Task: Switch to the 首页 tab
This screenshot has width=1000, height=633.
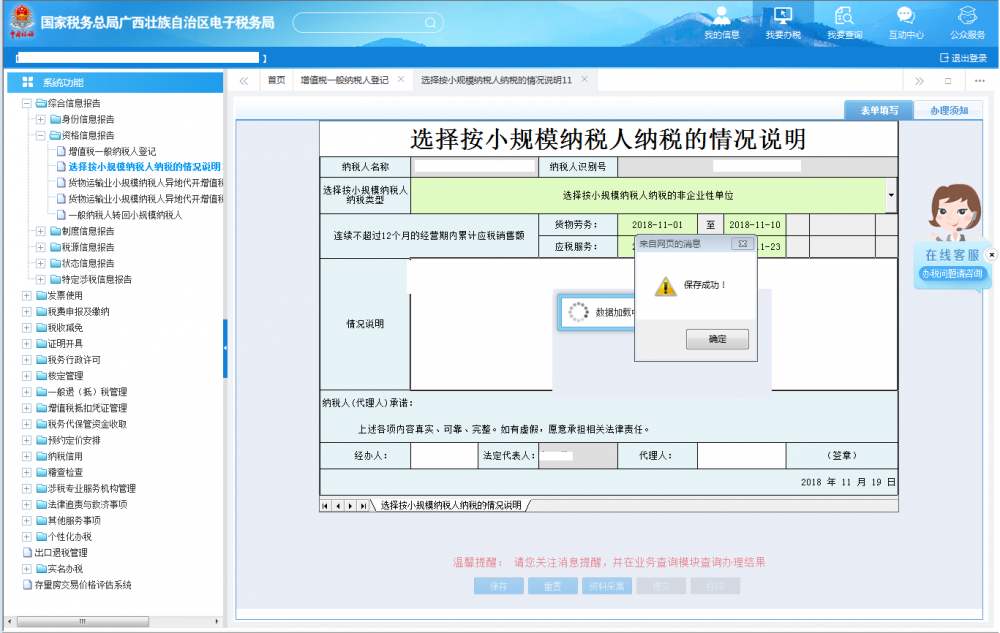Action: pyautogui.click(x=276, y=80)
